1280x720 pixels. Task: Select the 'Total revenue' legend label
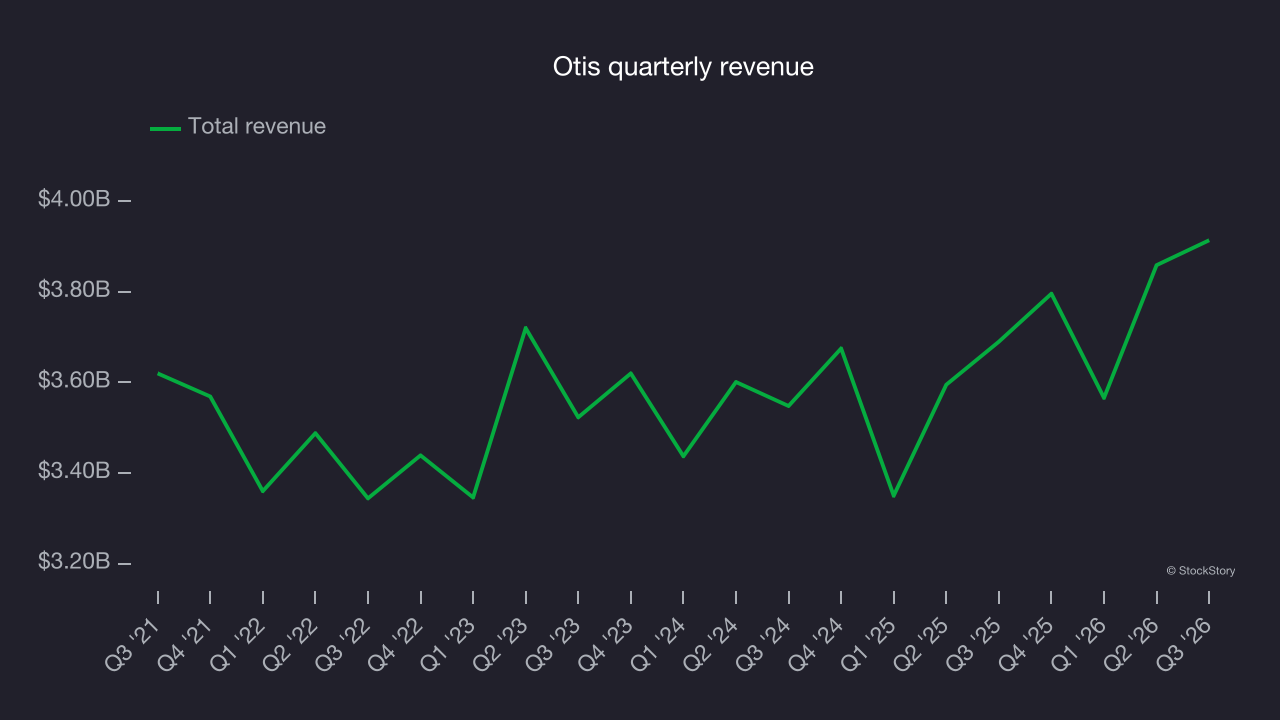pos(257,126)
